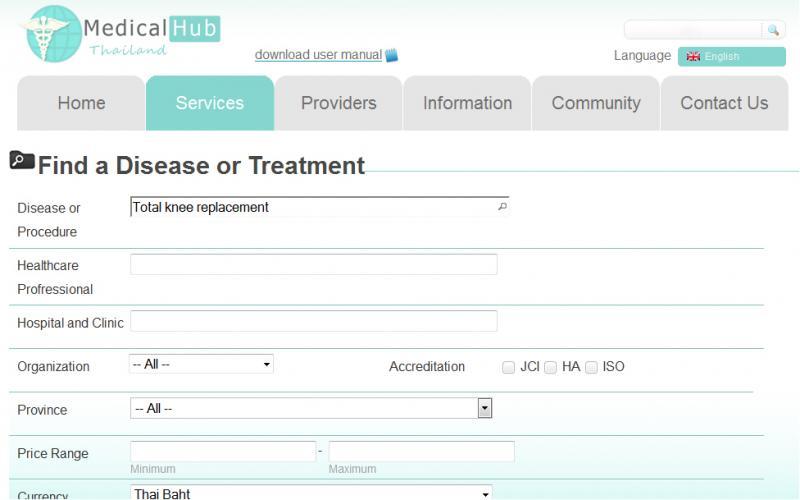This screenshot has height=500, width=800.
Task: Open the Organization dropdown
Action: coord(201,365)
